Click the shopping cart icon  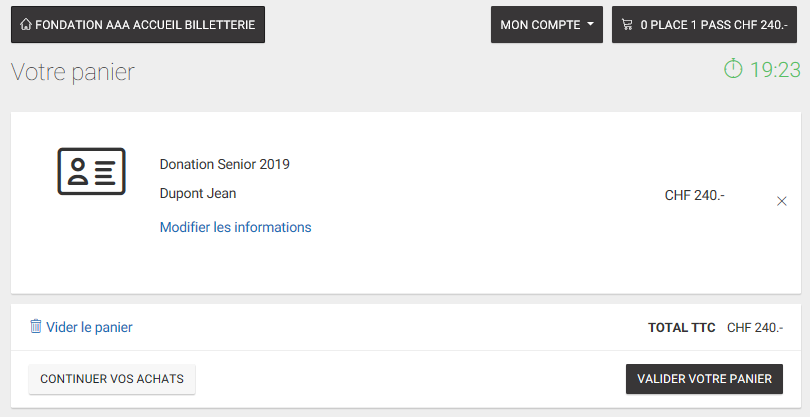pyautogui.click(x=627, y=24)
